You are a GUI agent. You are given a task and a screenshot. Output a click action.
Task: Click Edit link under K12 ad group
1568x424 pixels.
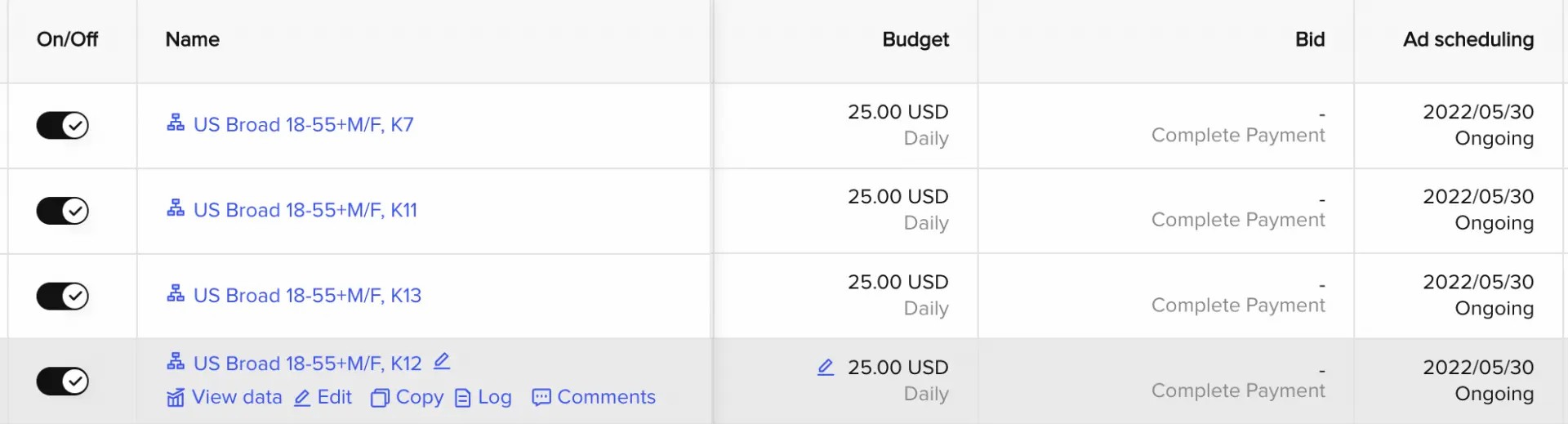[323, 397]
